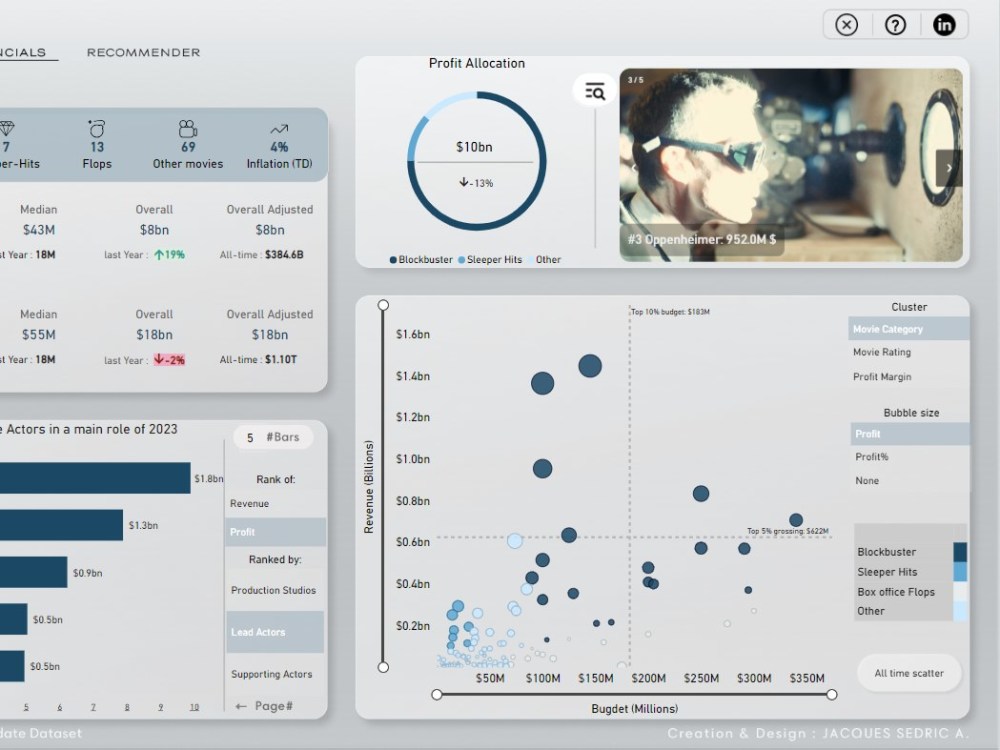1000x750 pixels.
Task: Open the search filter beside Profit Allocation
Action: [x=594, y=89]
